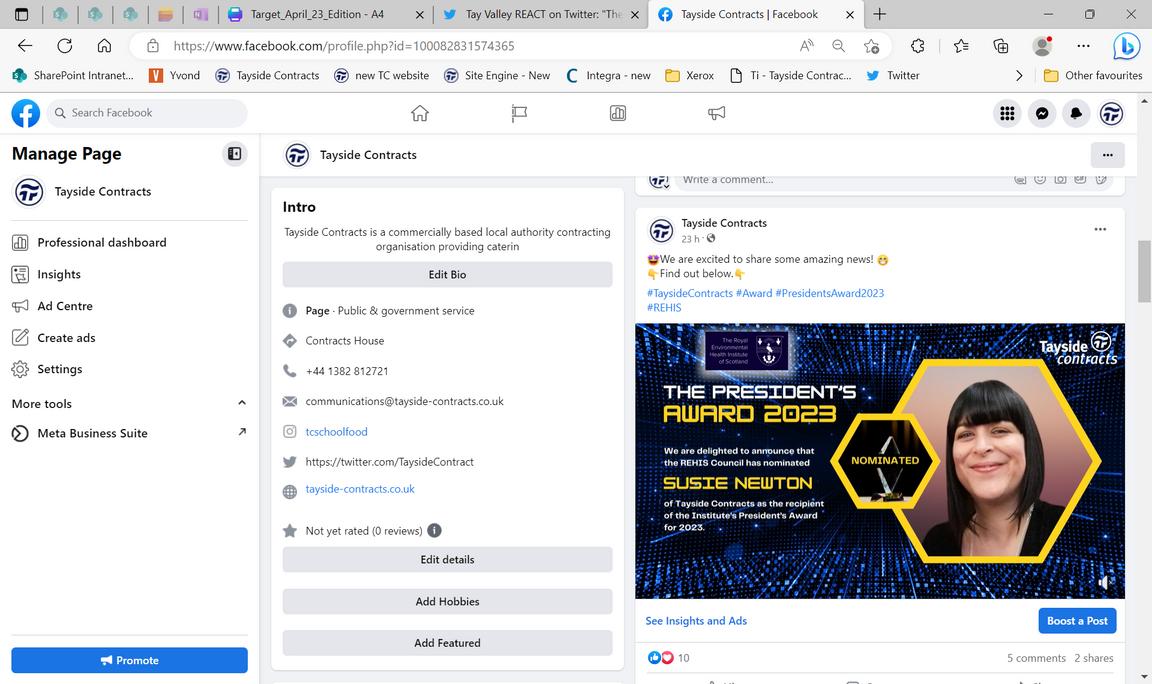Open the Xerox favourites folder
This screenshot has width=1152, height=684.
[x=689, y=75]
